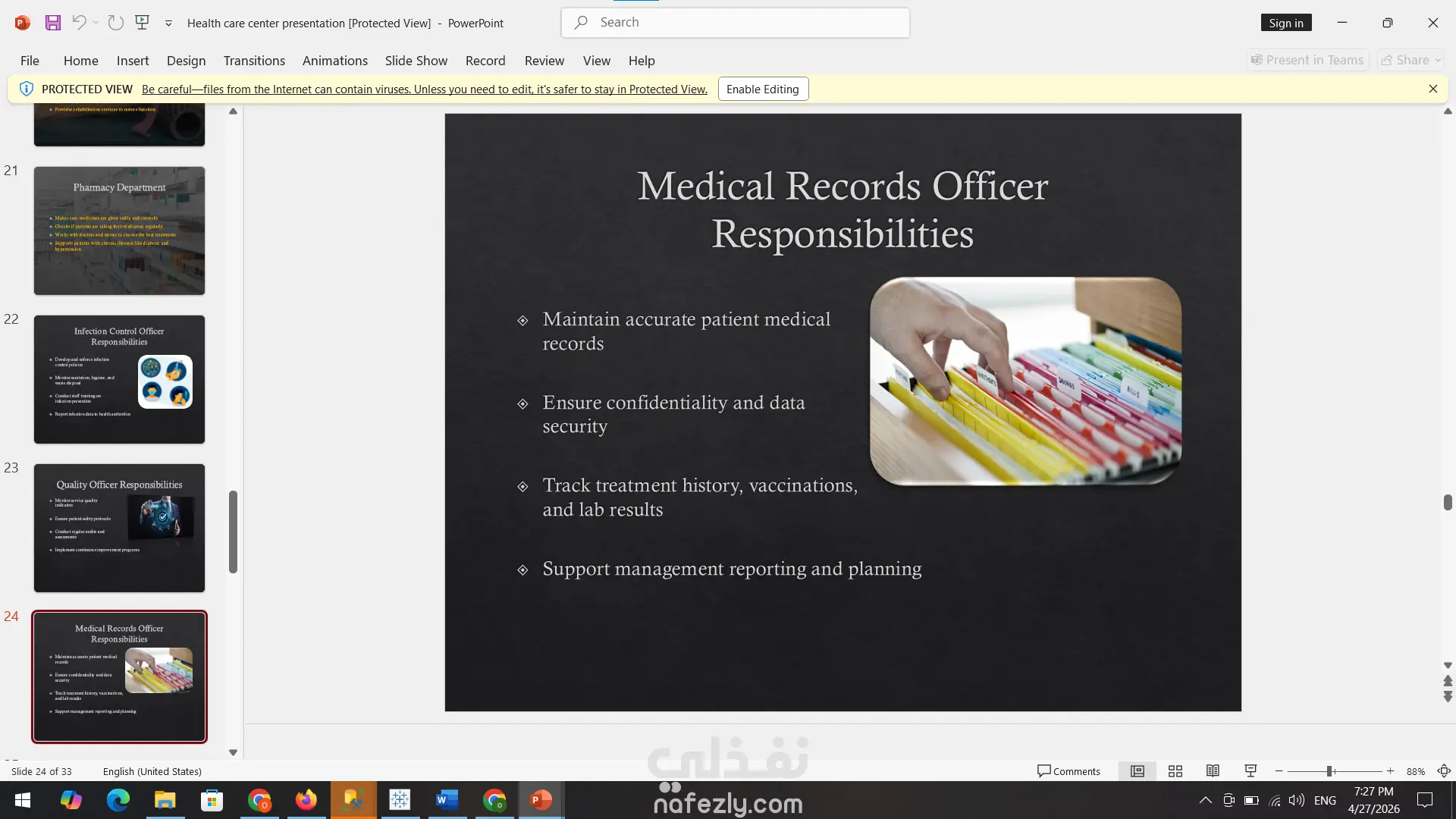Toggle the Comments pane

click(1068, 771)
